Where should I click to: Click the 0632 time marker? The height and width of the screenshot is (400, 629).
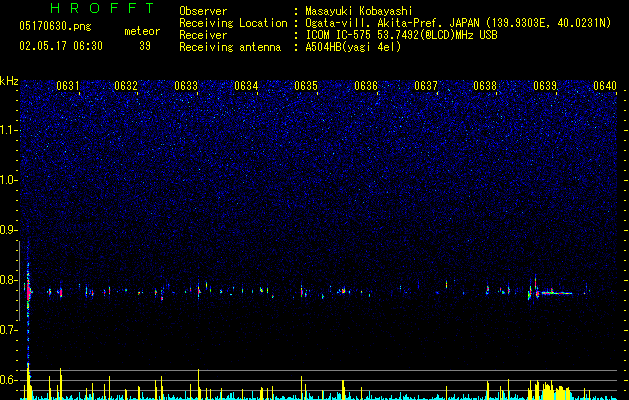pyautogui.click(x=126, y=85)
